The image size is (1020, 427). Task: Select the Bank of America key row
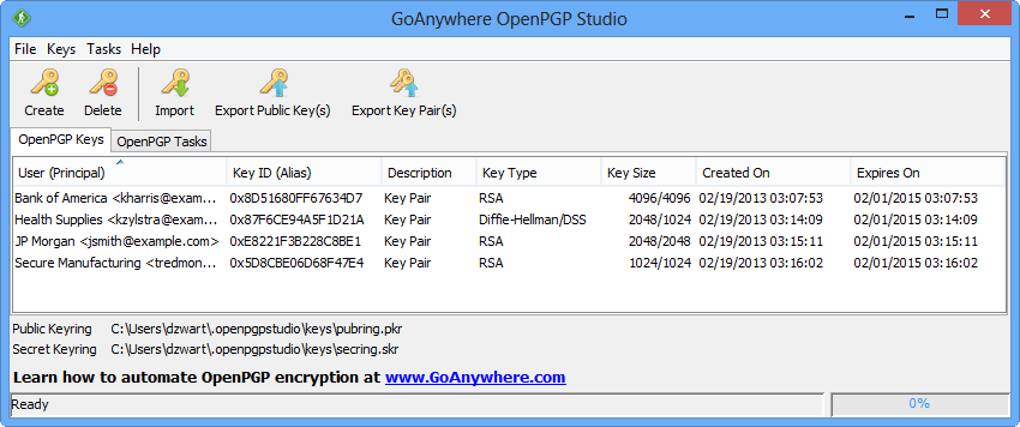[115, 198]
